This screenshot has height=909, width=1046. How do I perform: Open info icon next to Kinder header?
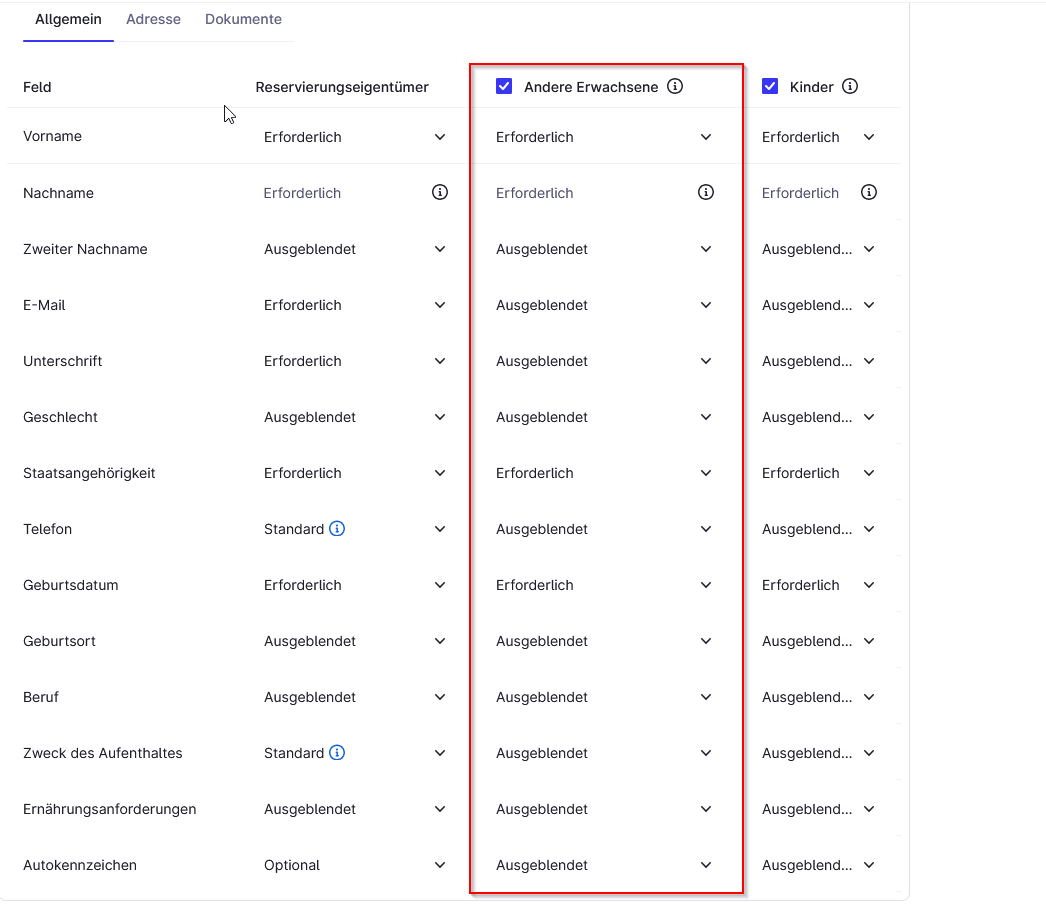[850, 87]
